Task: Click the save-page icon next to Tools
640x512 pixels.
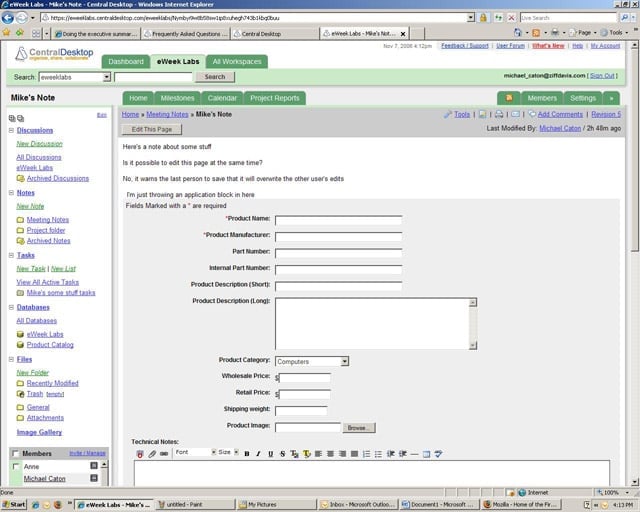Action: click(482, 114)
